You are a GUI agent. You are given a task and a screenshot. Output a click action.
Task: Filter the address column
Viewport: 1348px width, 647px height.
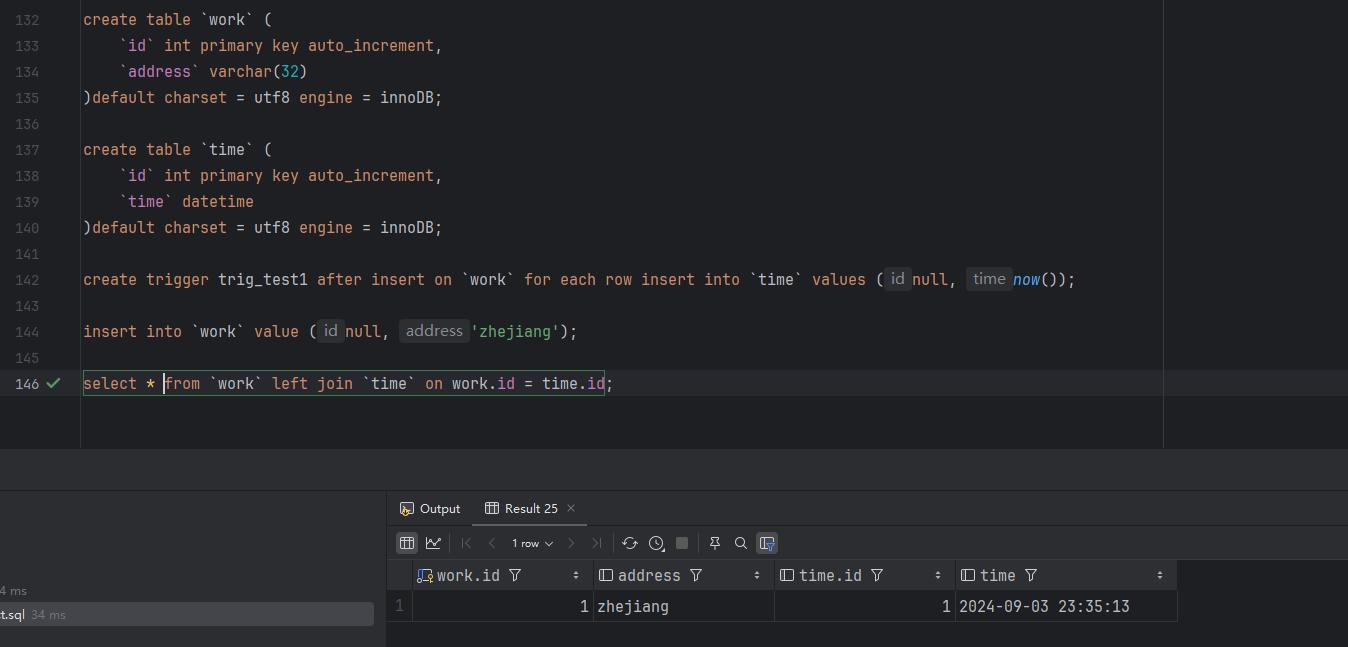[x=696, y=575]
